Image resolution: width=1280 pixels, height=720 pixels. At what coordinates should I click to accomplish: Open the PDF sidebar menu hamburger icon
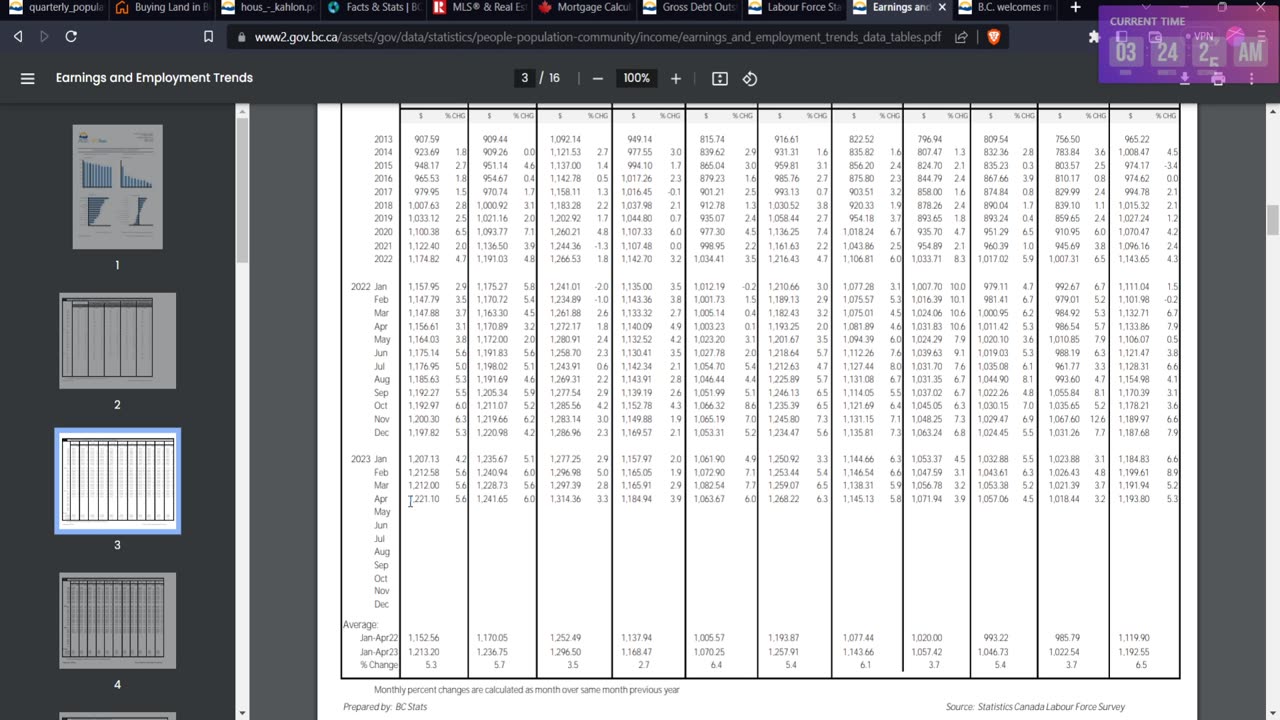tap(28, 78)
